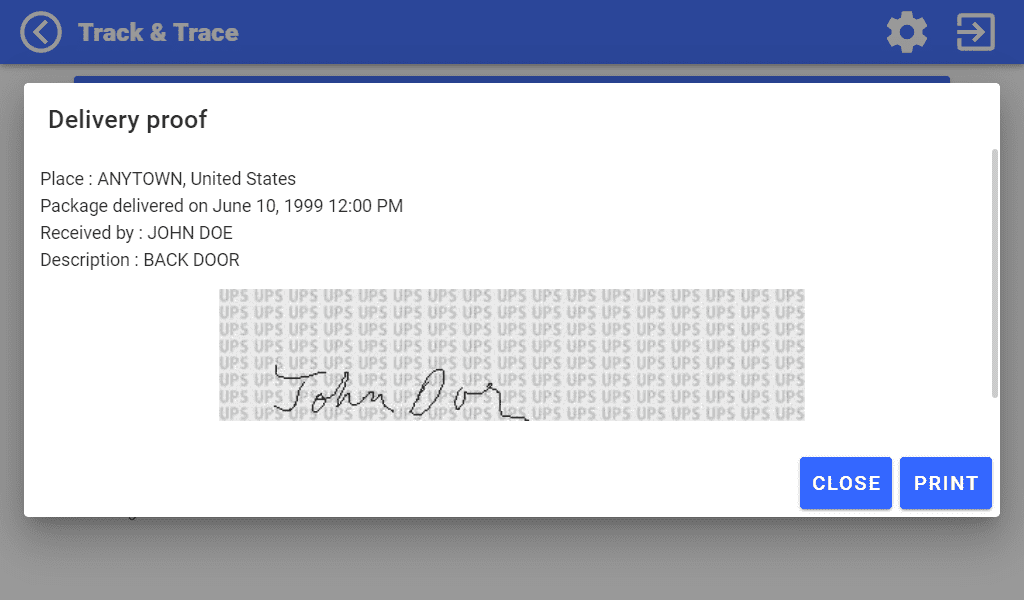Open settings via the gear icon

(906, 33)
